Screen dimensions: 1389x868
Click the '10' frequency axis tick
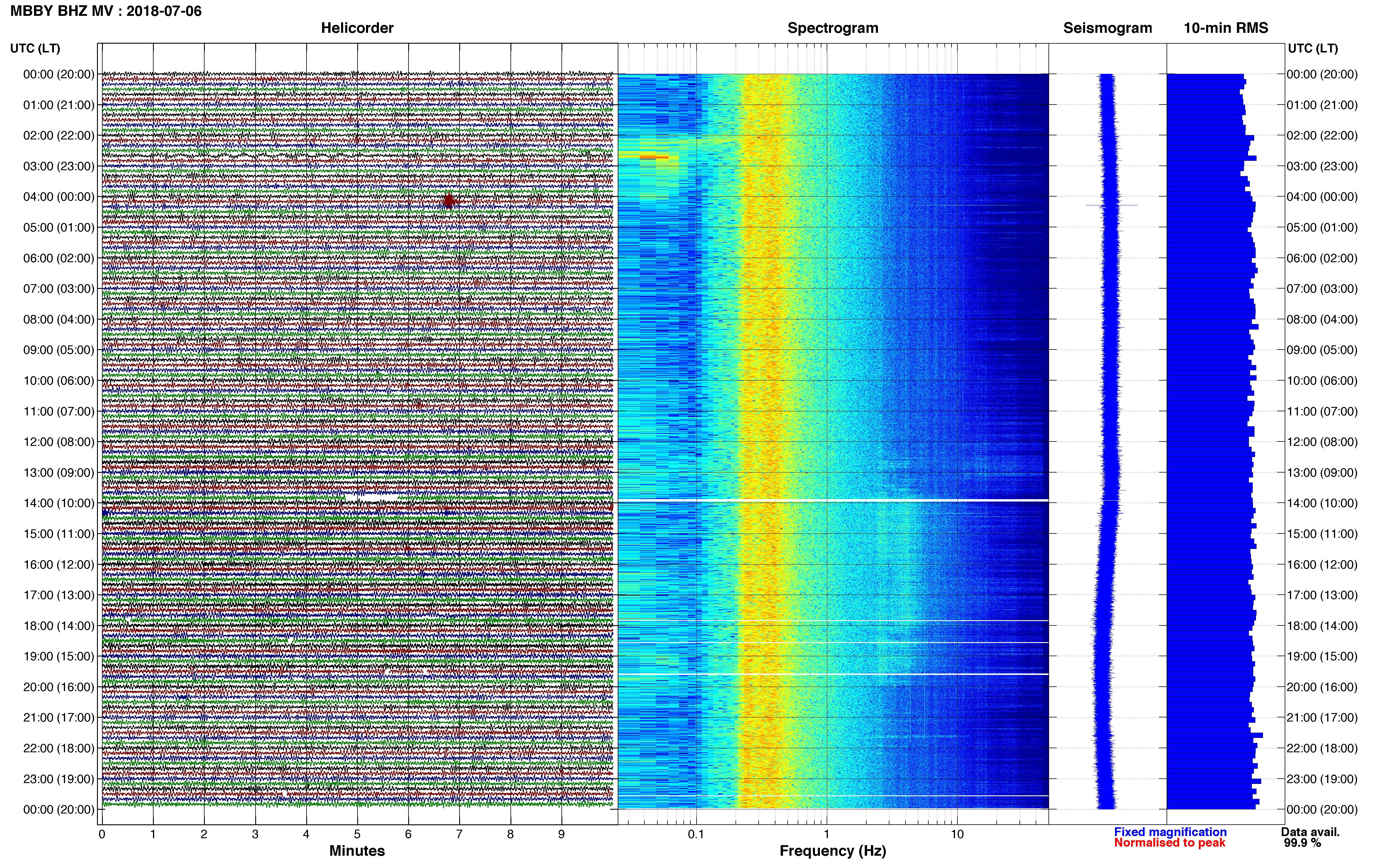(x=957, y=834)
